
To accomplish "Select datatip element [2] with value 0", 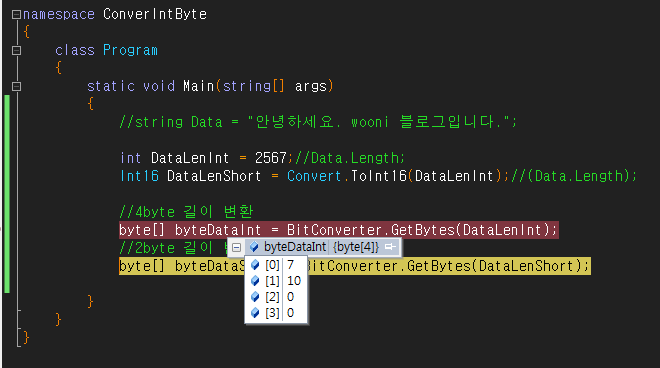I will pyautogui.click(x=276, y=297).
